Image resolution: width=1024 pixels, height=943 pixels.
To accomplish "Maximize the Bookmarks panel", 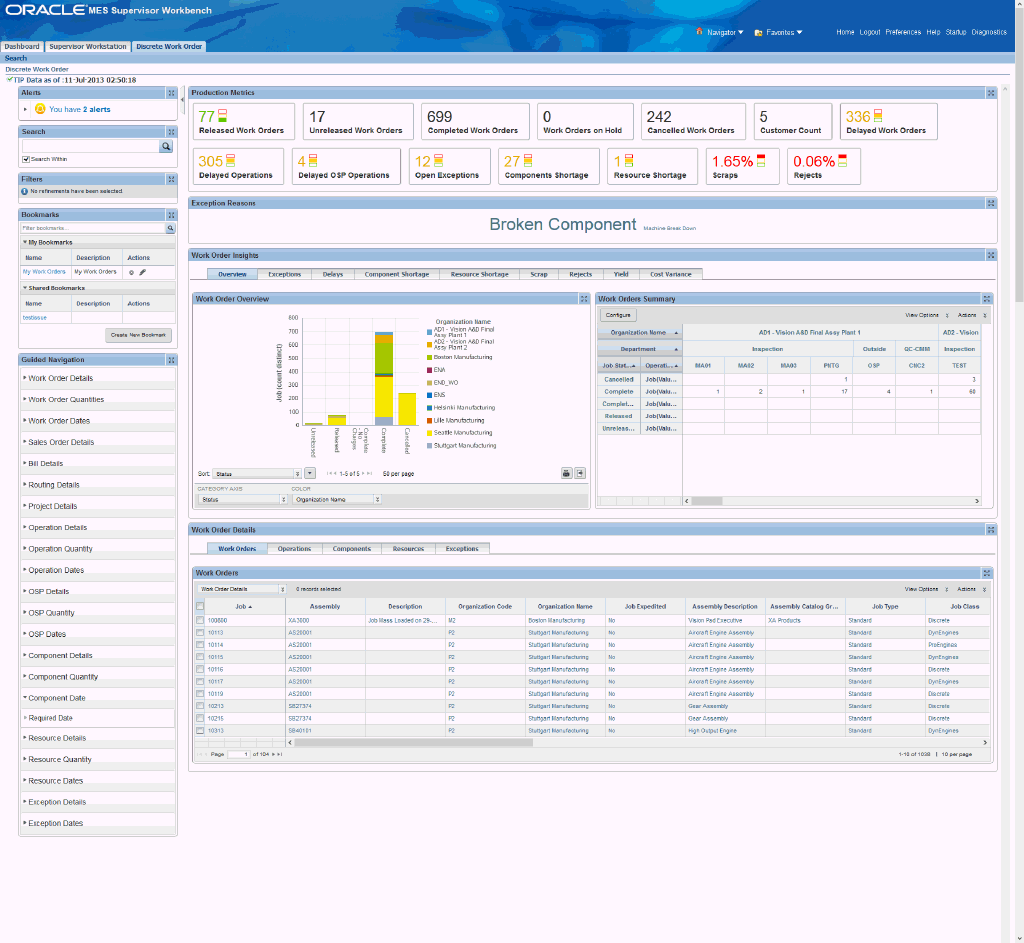I will [x=171, y=215].
